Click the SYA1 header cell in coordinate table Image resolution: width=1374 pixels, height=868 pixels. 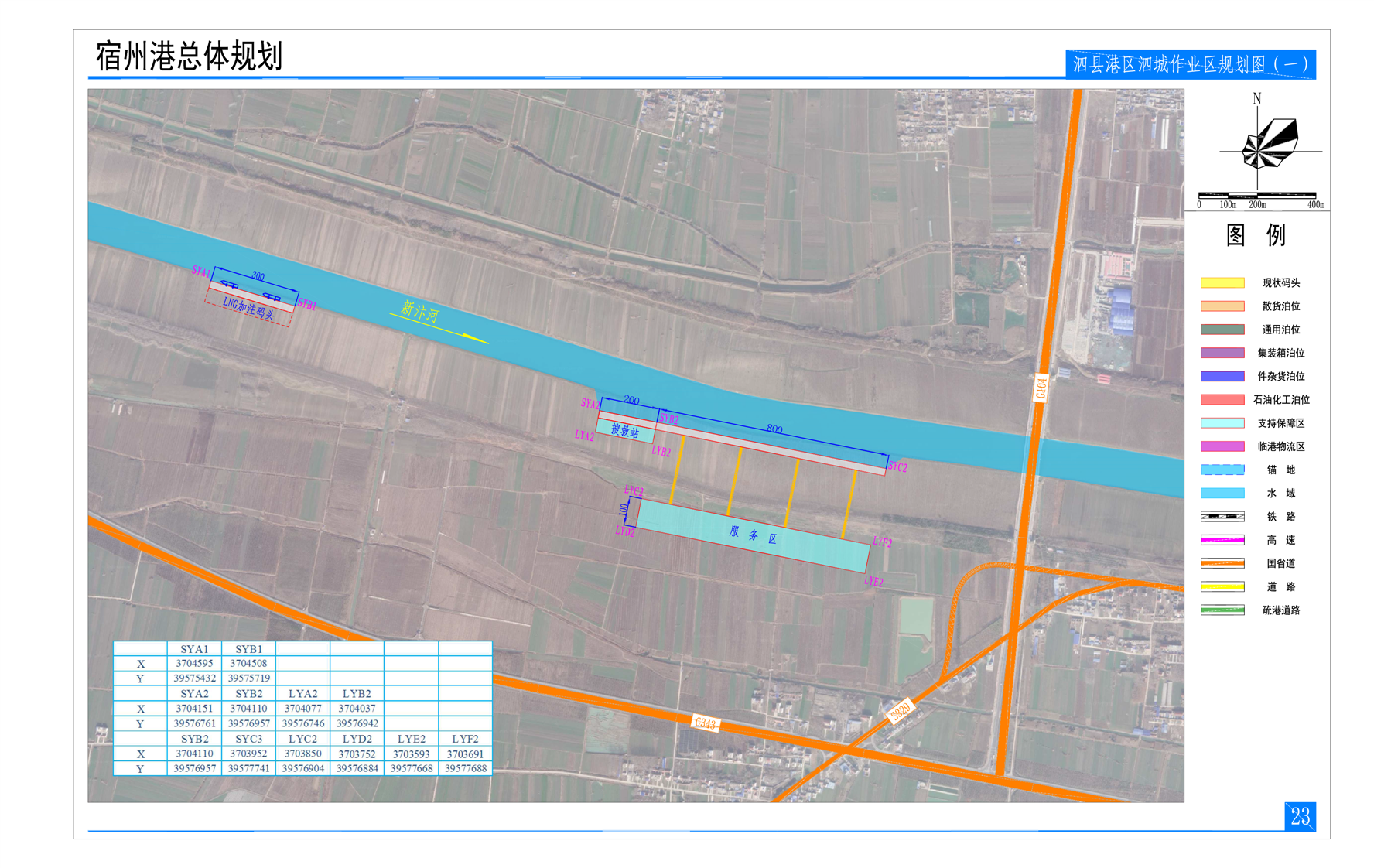(194, 649)
